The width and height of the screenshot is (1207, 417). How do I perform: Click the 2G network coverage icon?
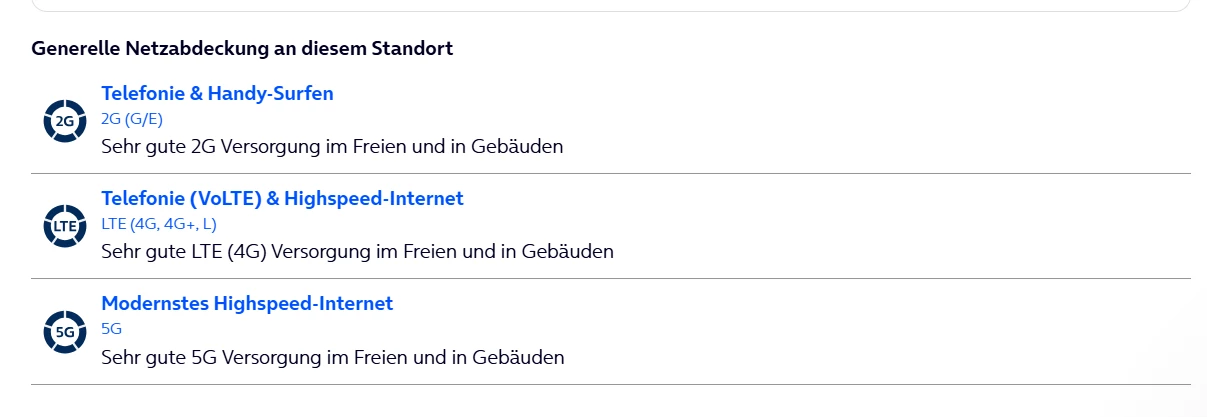point(65,121)
